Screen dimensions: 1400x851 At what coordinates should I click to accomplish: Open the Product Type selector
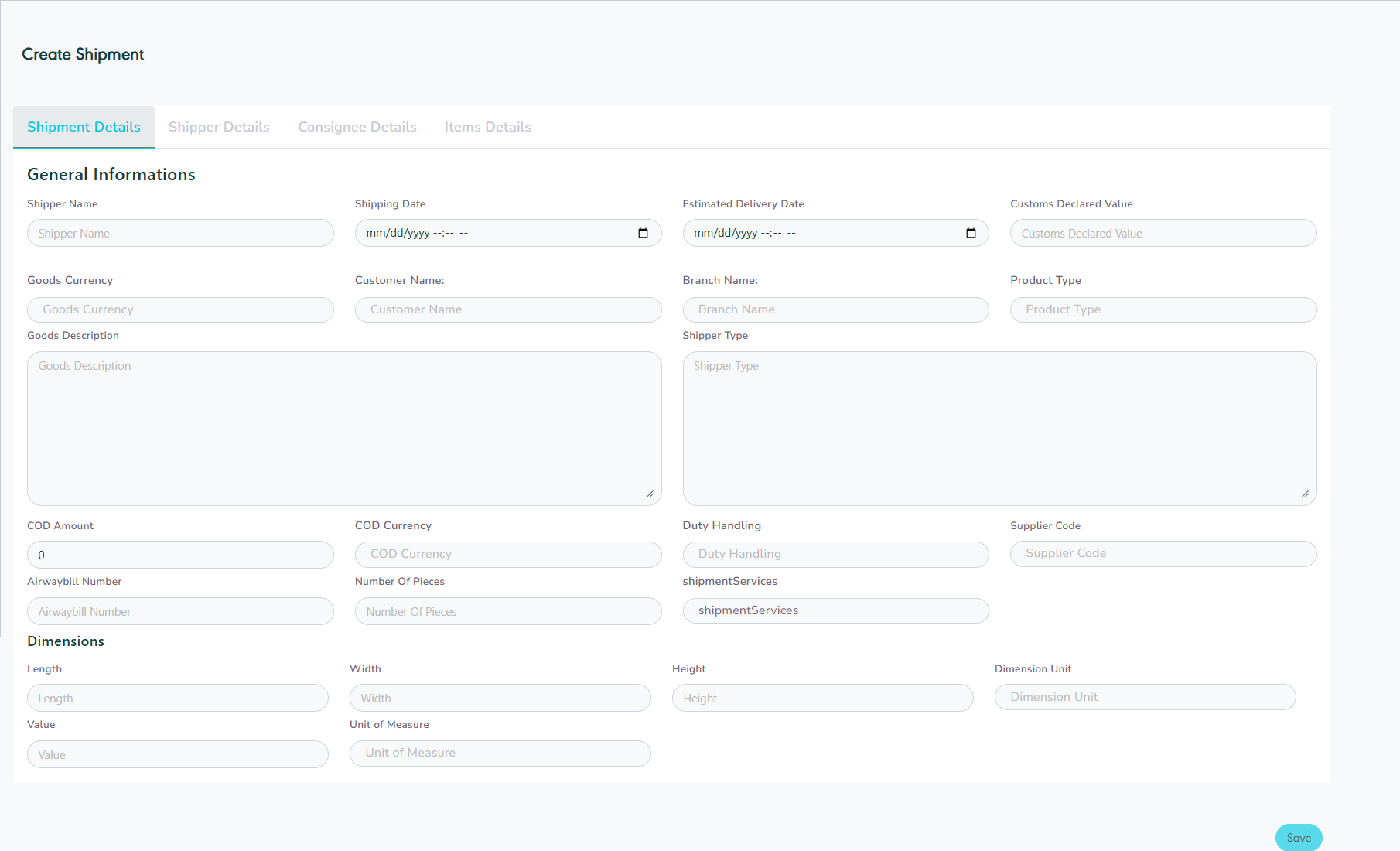pyautogui.click(x=1163, y=309)
